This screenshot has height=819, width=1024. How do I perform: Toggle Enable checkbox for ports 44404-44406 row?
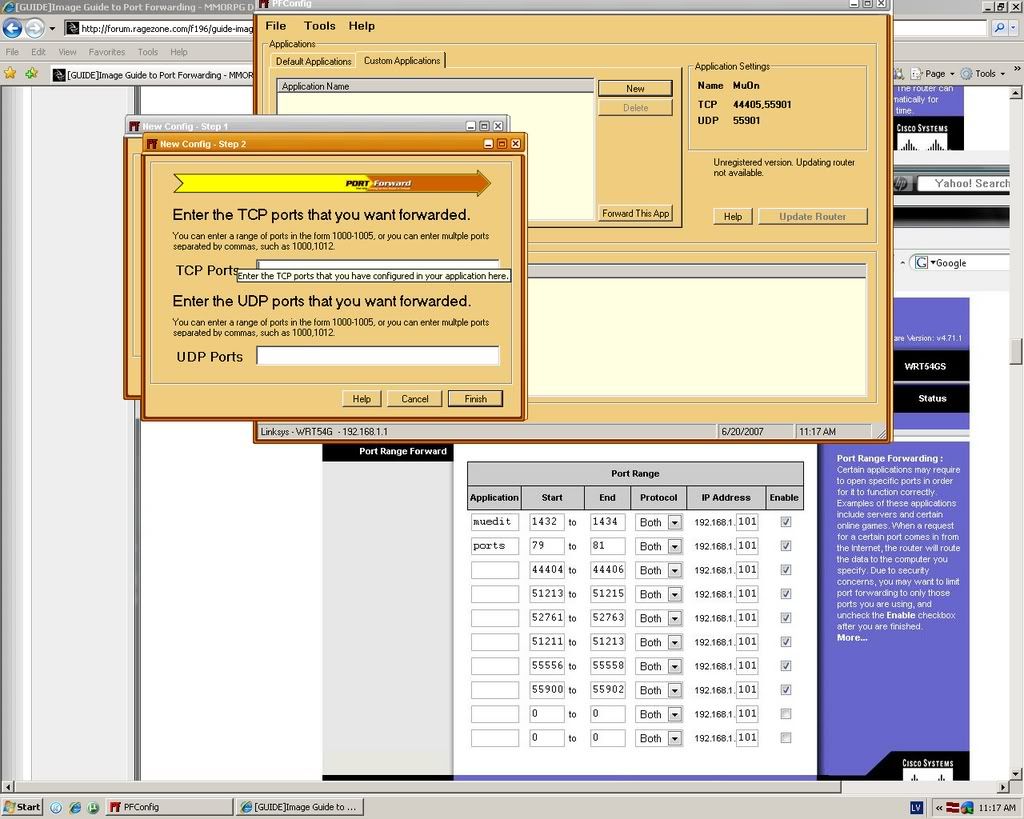pyautogui.click(x=785, y=570)
